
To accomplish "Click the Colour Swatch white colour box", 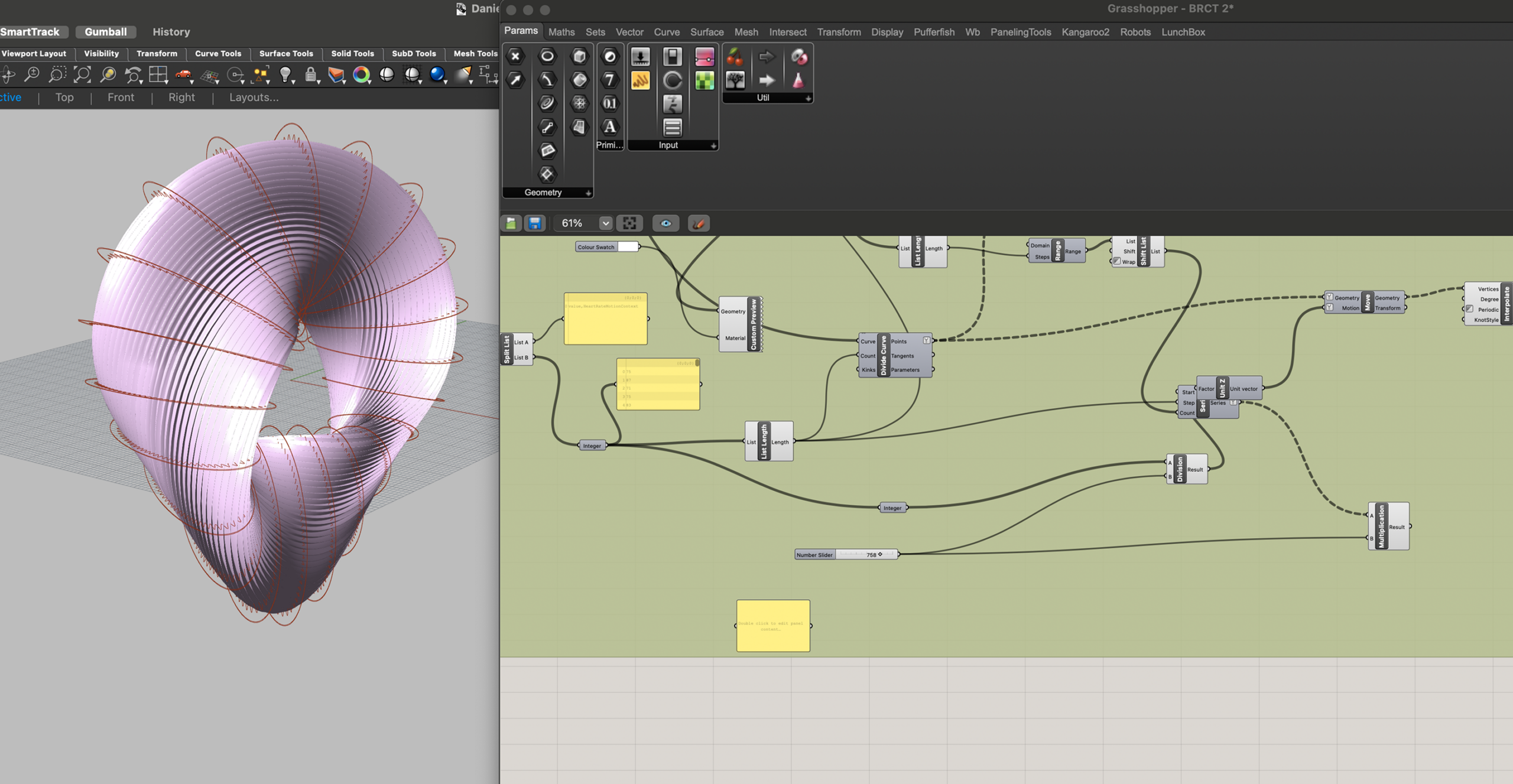I will pos(628,247).
